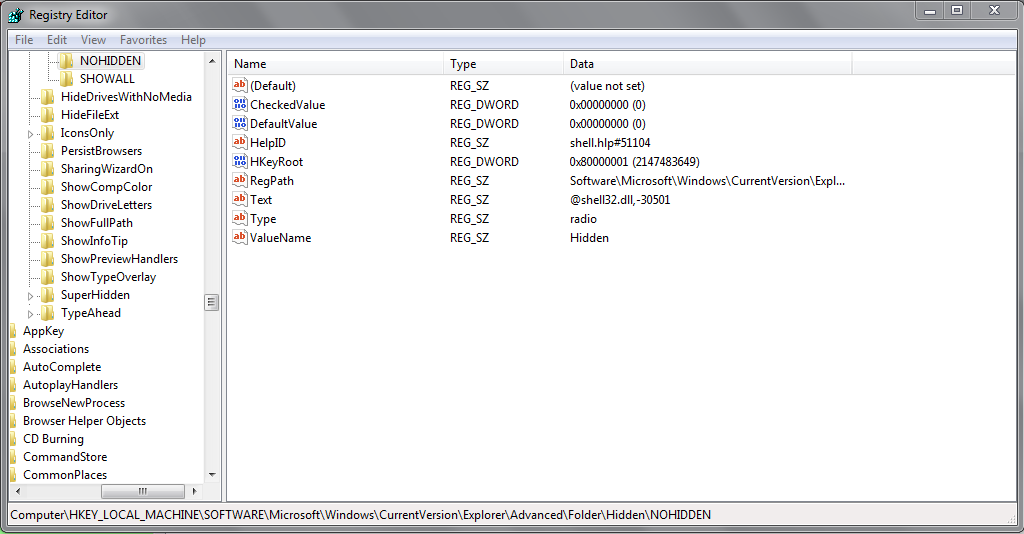Open the View menu

point(93,40)
